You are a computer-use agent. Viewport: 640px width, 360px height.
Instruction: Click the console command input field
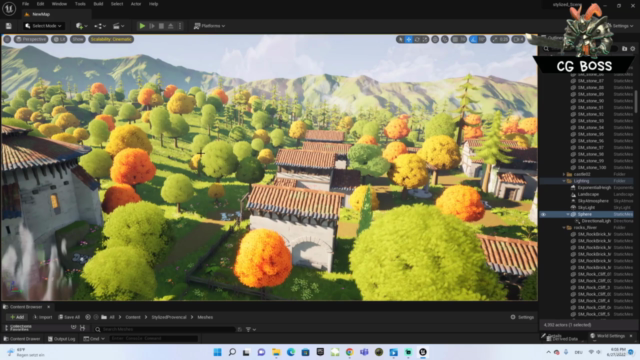point(154,338)
